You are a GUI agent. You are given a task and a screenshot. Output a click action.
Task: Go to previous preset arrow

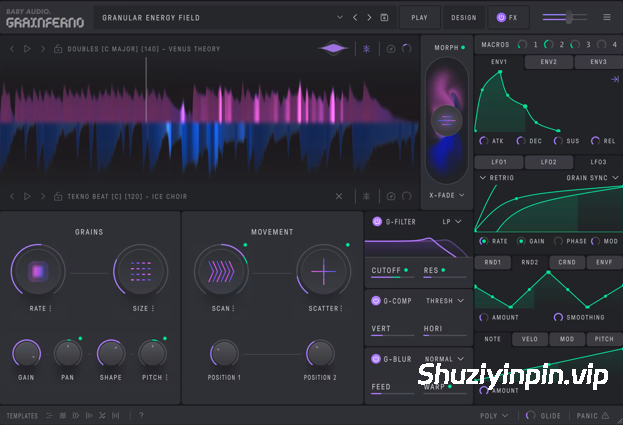tap(355, 17)
